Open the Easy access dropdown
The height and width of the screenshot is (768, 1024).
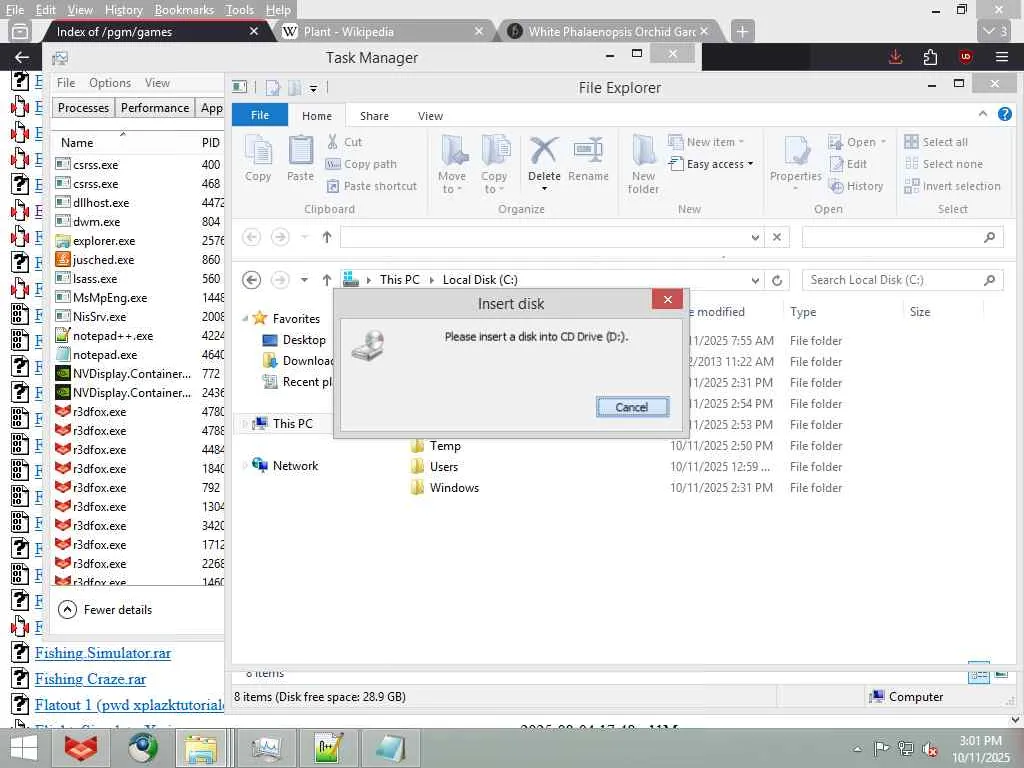pos(711,164)
